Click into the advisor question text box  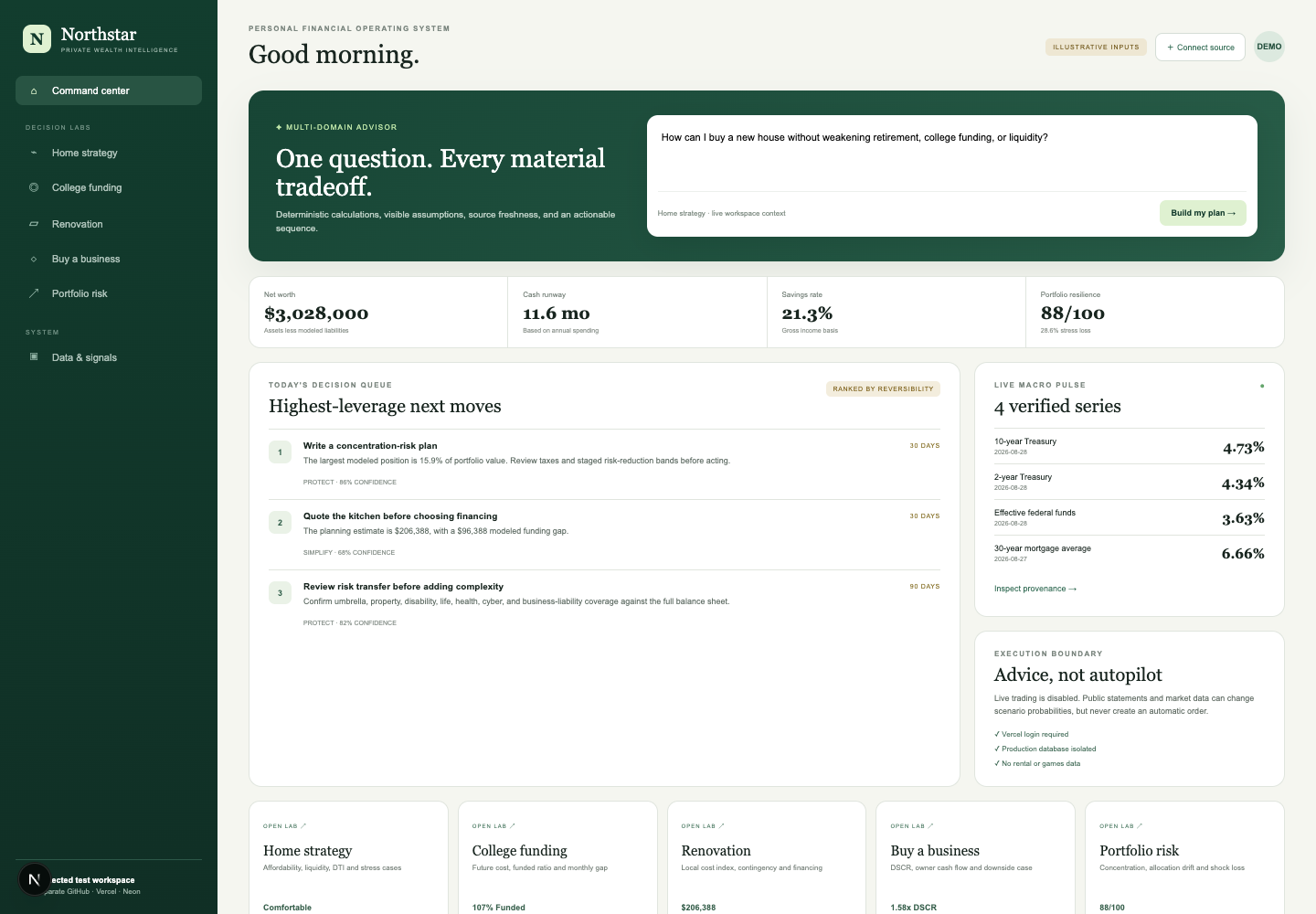[x=952, y=154]
